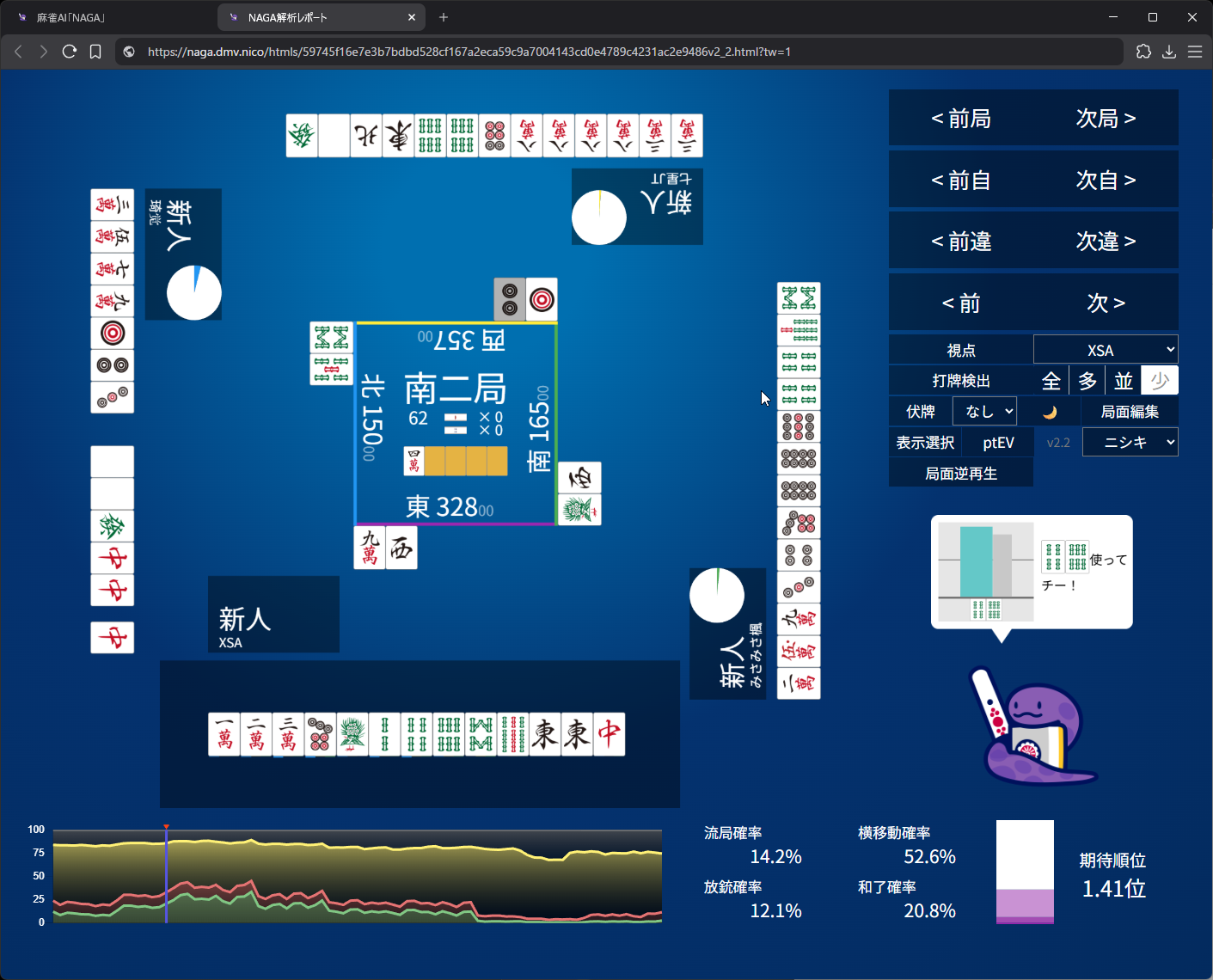This screenshot has width=1213, height=980.
Task: Open the browser hamburger menu
Action: (x=1195, y=52)
